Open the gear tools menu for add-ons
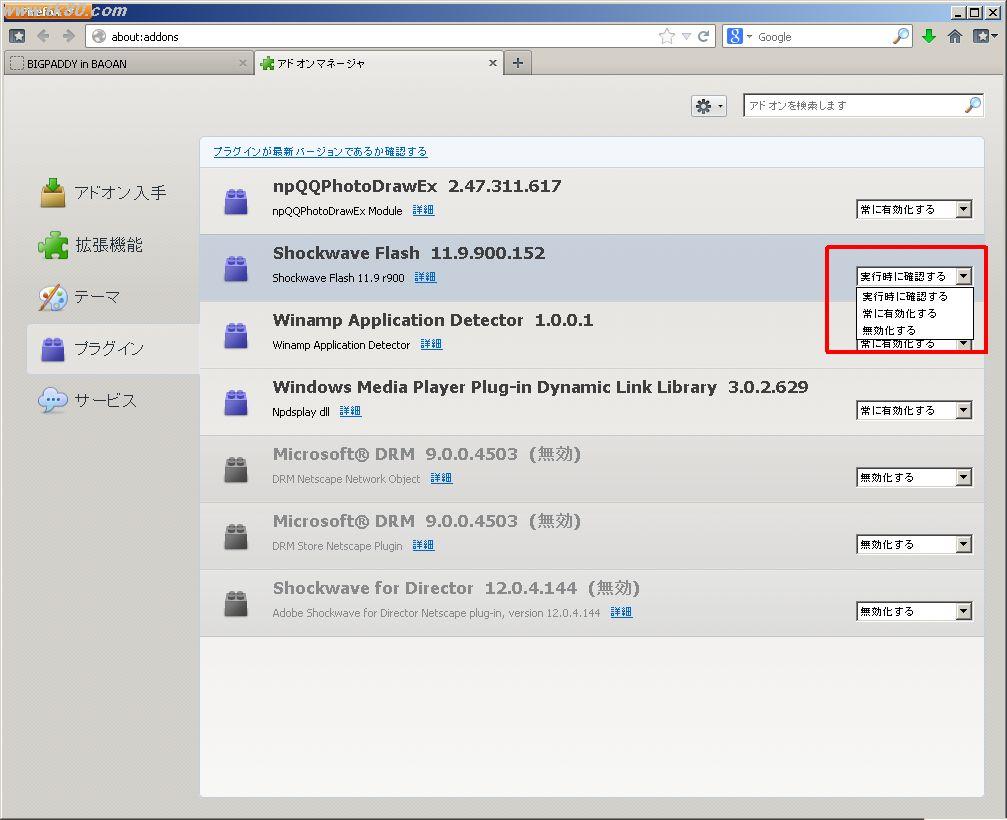This screenshot has width=1007, height=820. pos(708,106)
